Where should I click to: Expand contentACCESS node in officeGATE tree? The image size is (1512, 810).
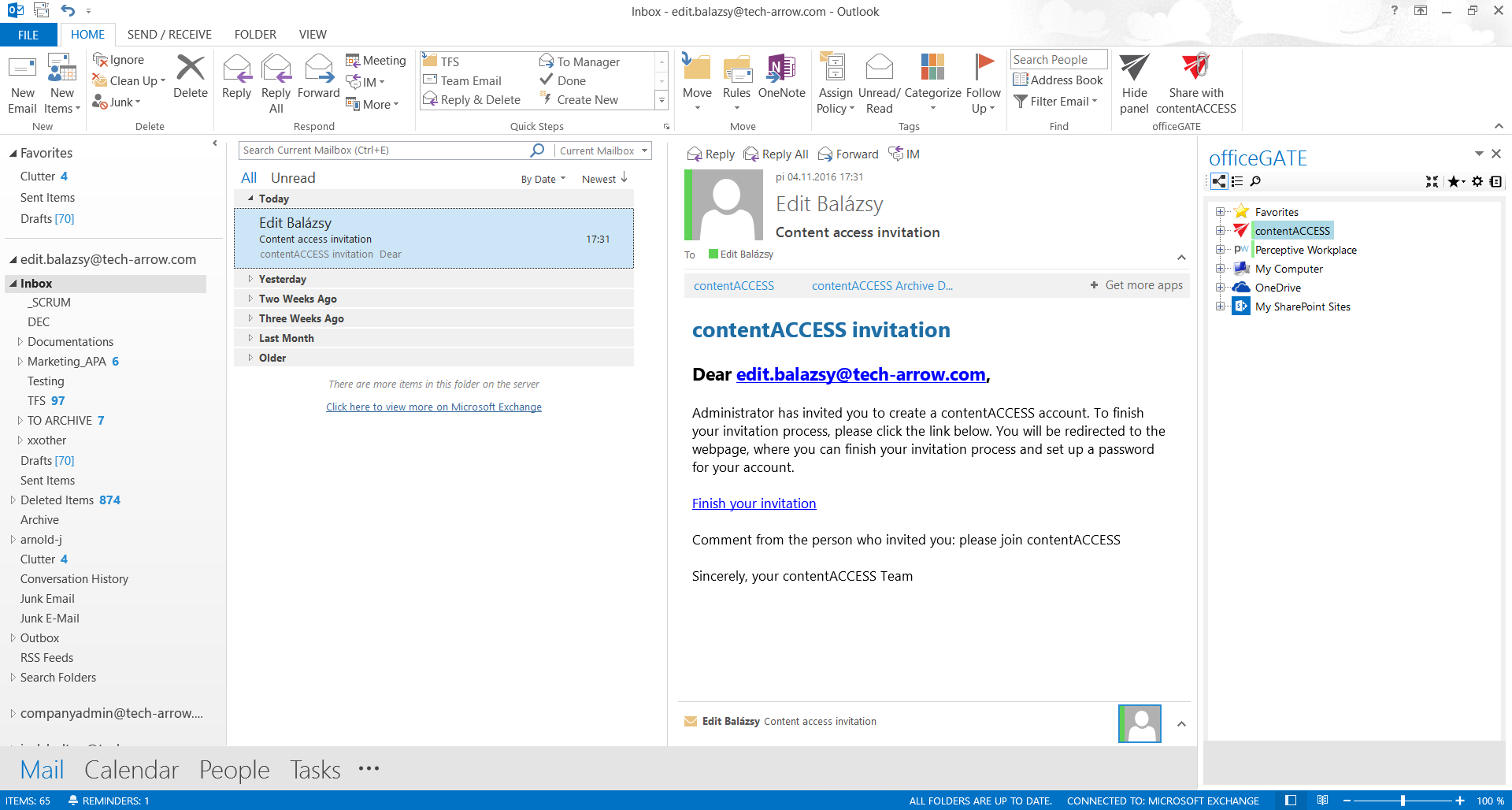click(1220, 231)
